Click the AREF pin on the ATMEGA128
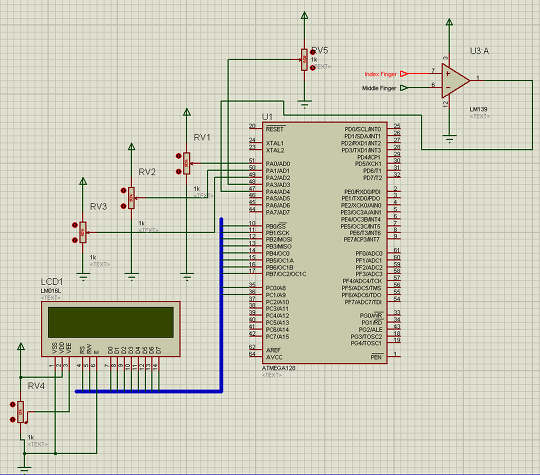 [x=256, y=350]
